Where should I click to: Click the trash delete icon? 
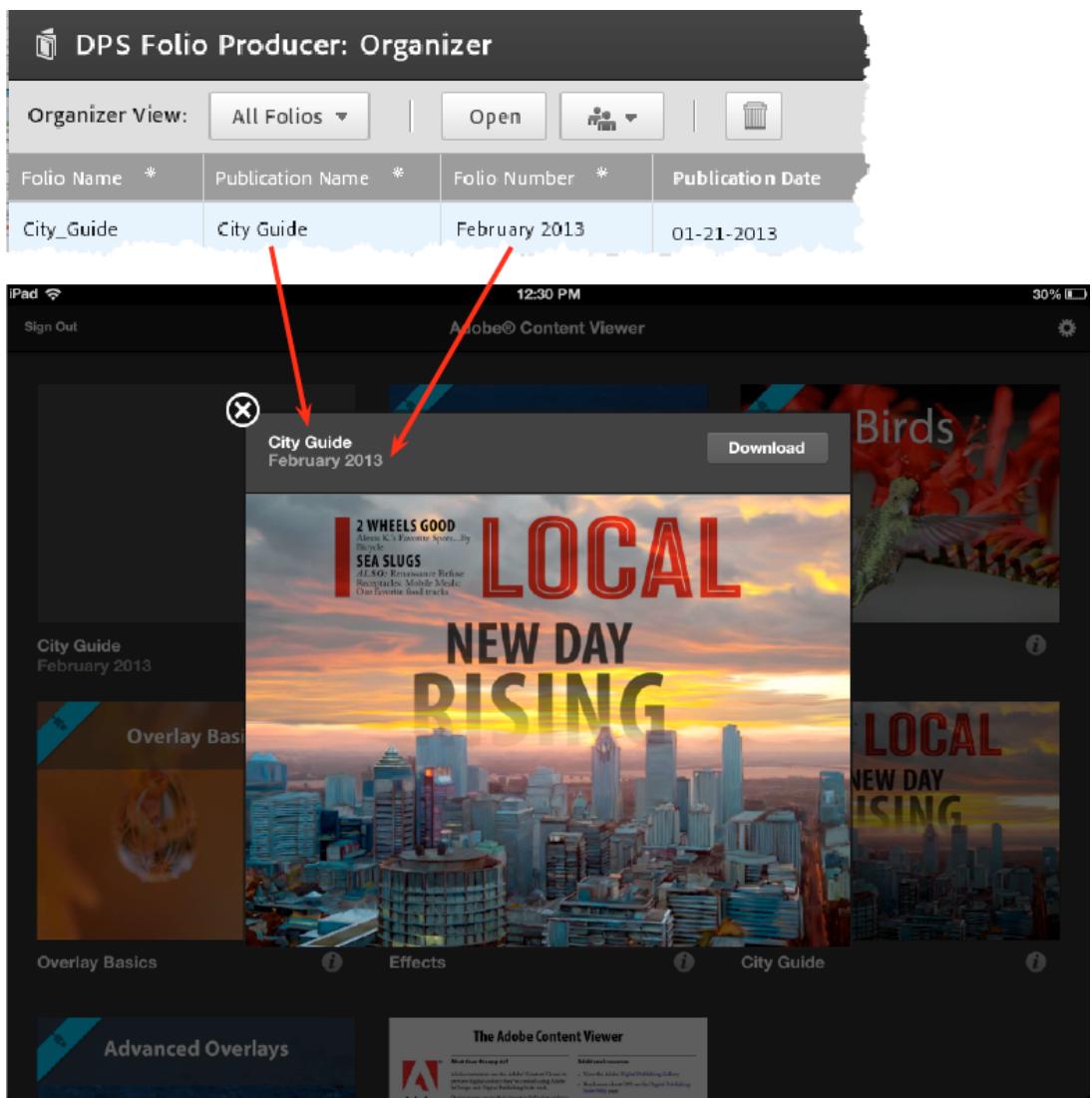pyautogui.click(x=754, y=117)
